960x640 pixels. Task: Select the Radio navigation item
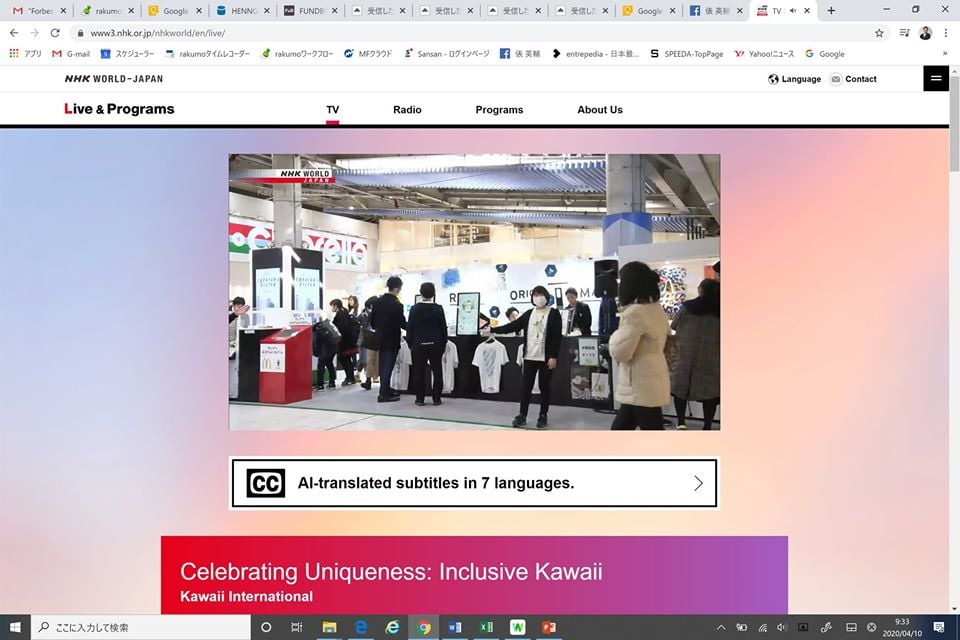pyautogui.click(x=407, y=110)
